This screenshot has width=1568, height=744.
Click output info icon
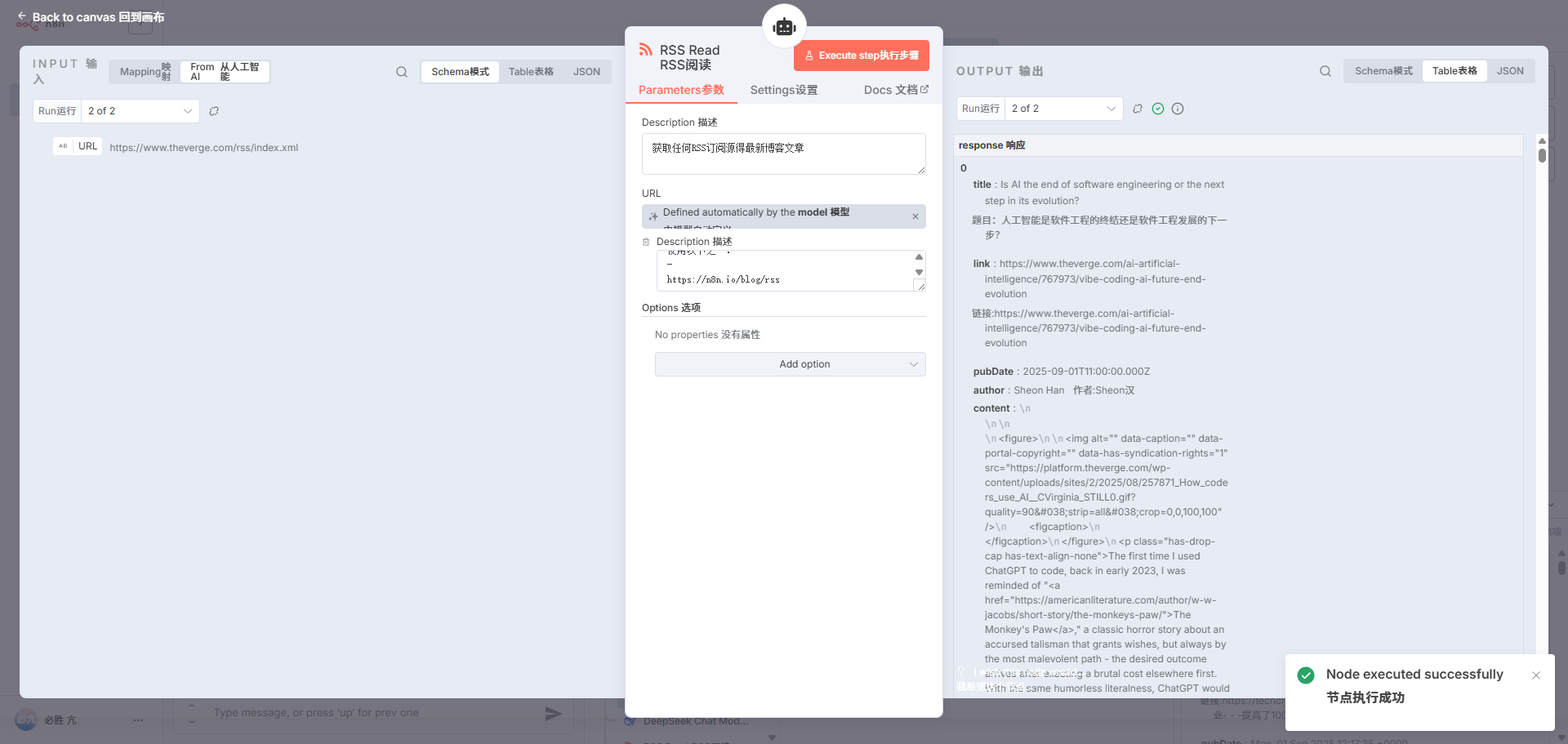[1178, 109]
